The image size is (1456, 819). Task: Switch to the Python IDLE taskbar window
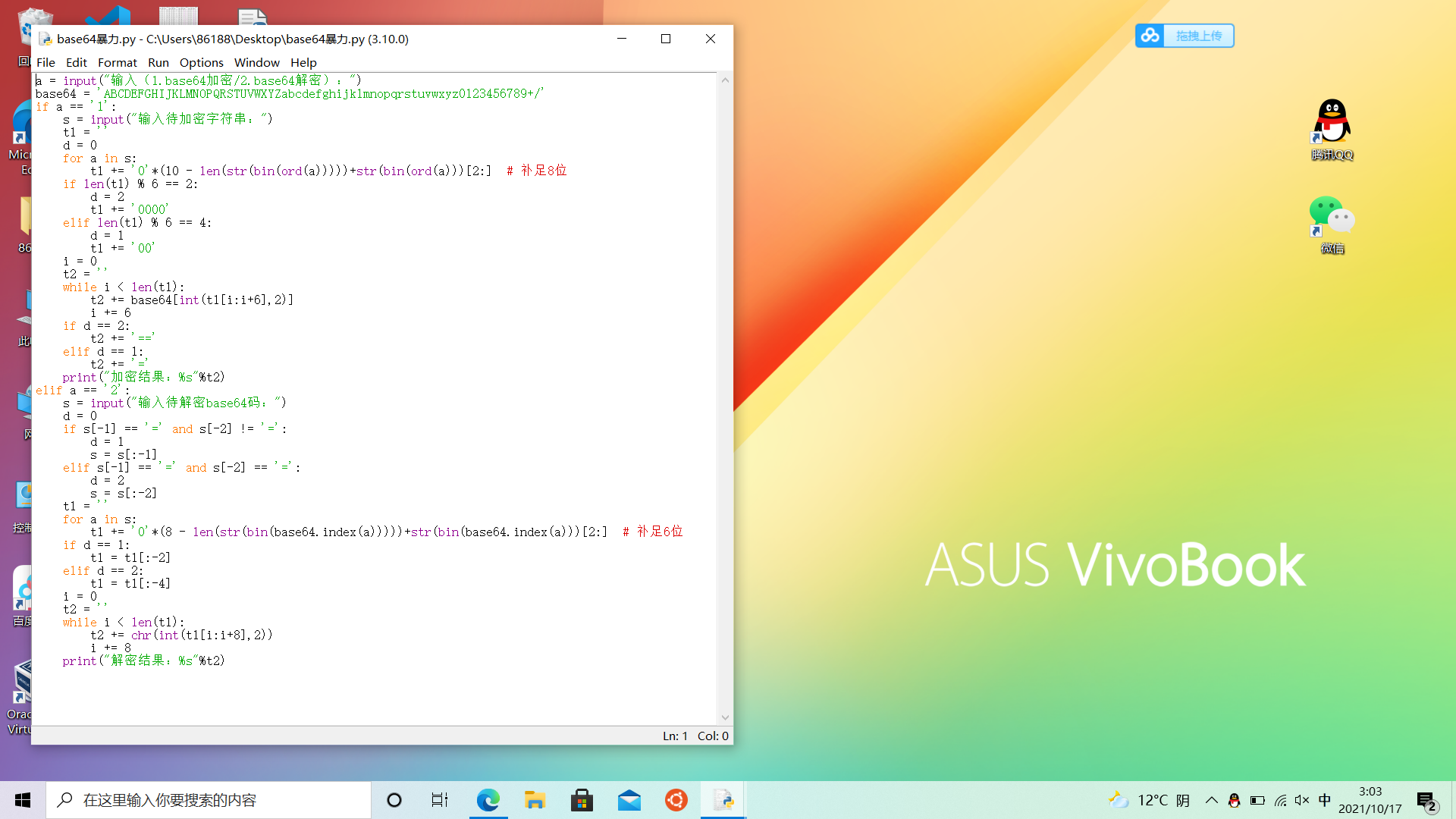click(723, 800)
